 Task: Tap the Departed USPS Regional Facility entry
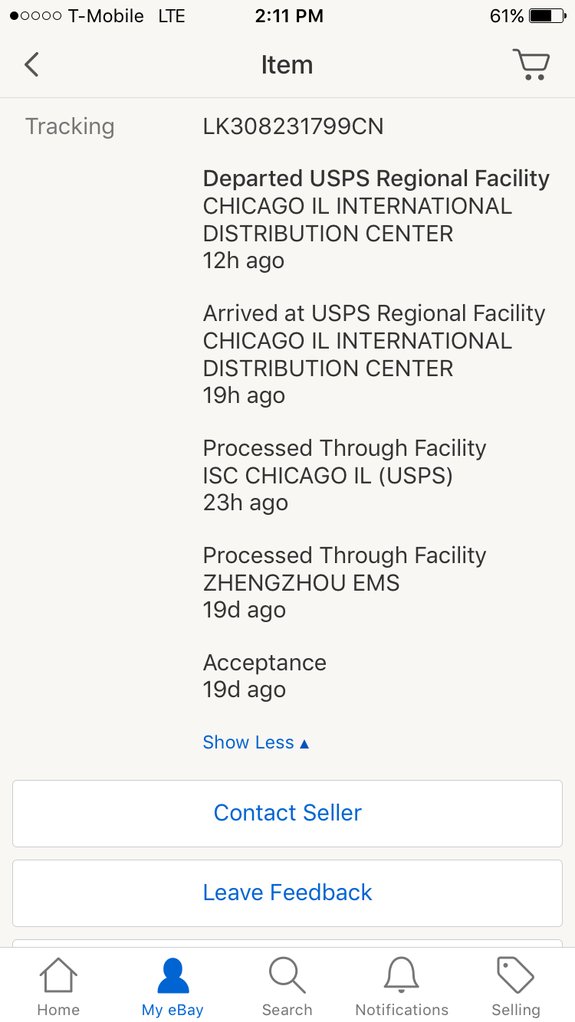[x=376, y=220]
